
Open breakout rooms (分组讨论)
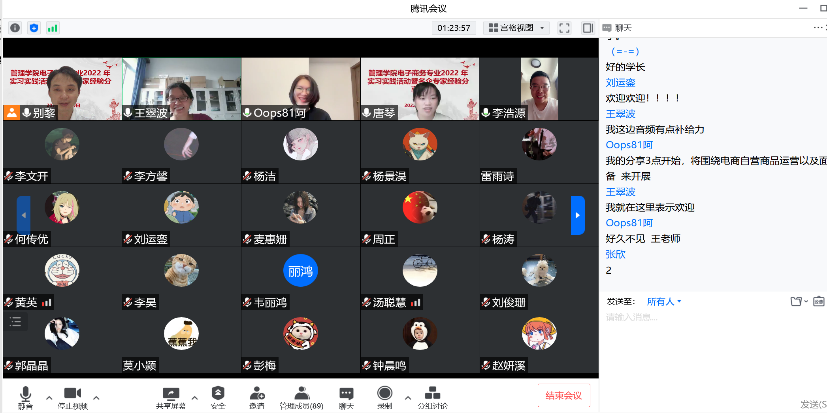coord(430,395)
